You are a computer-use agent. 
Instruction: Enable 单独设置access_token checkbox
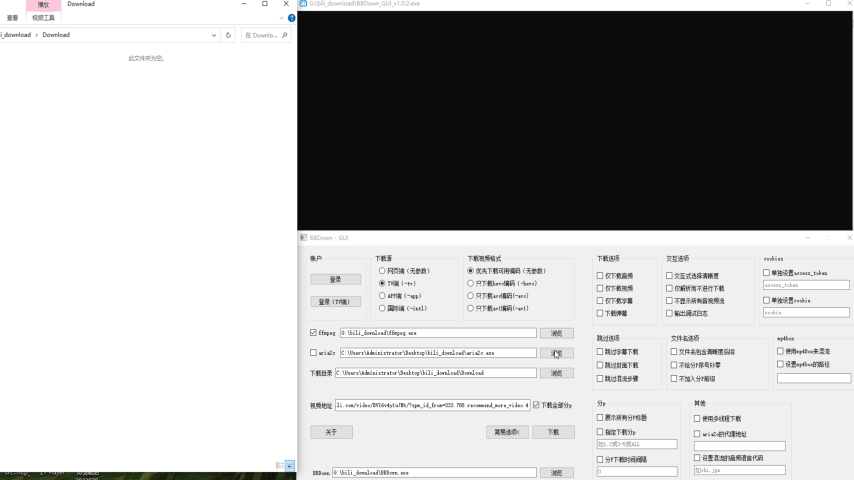tap(766, 272)
